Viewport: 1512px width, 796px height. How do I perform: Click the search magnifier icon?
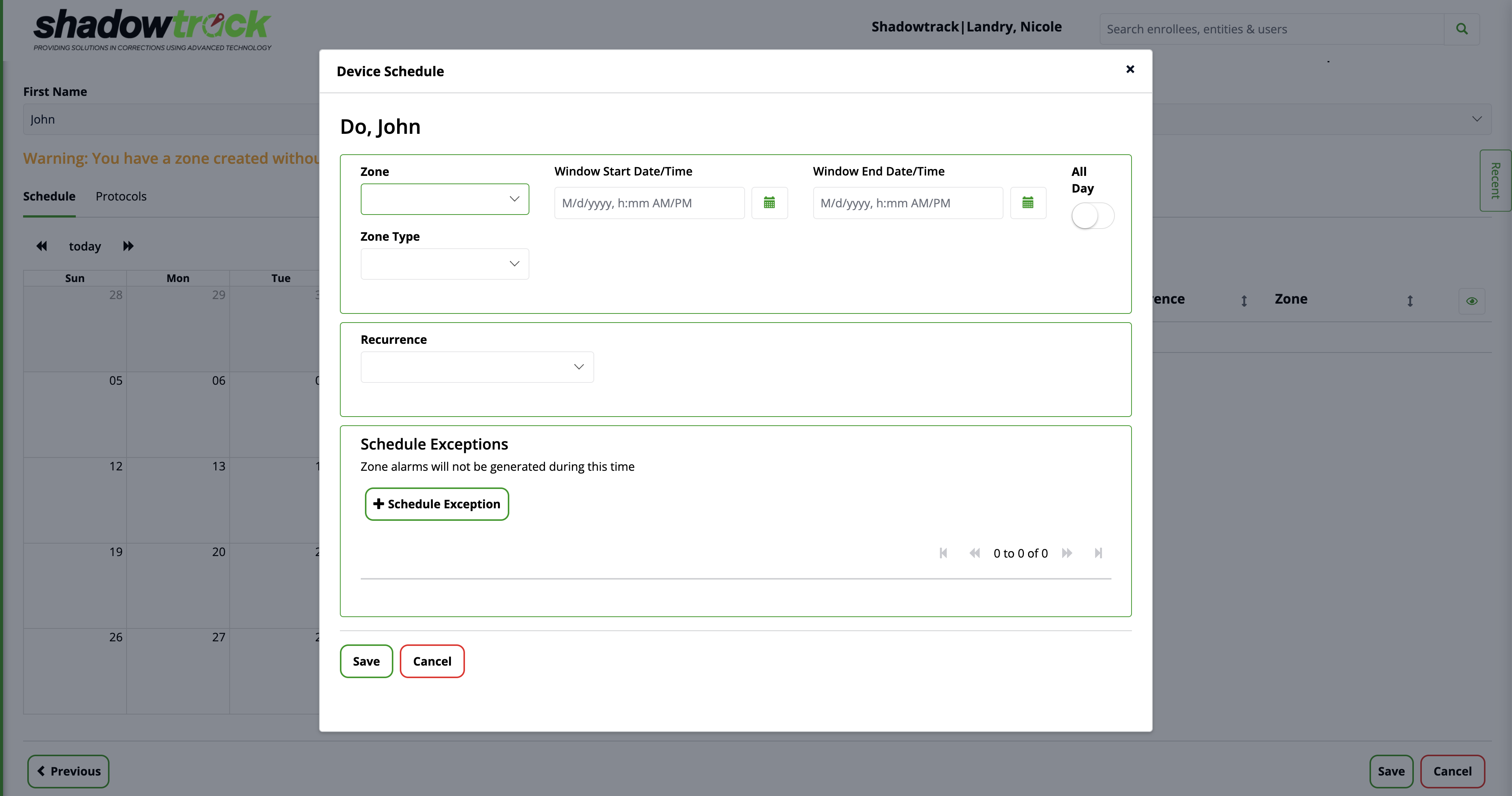(x=1462, y=29)
